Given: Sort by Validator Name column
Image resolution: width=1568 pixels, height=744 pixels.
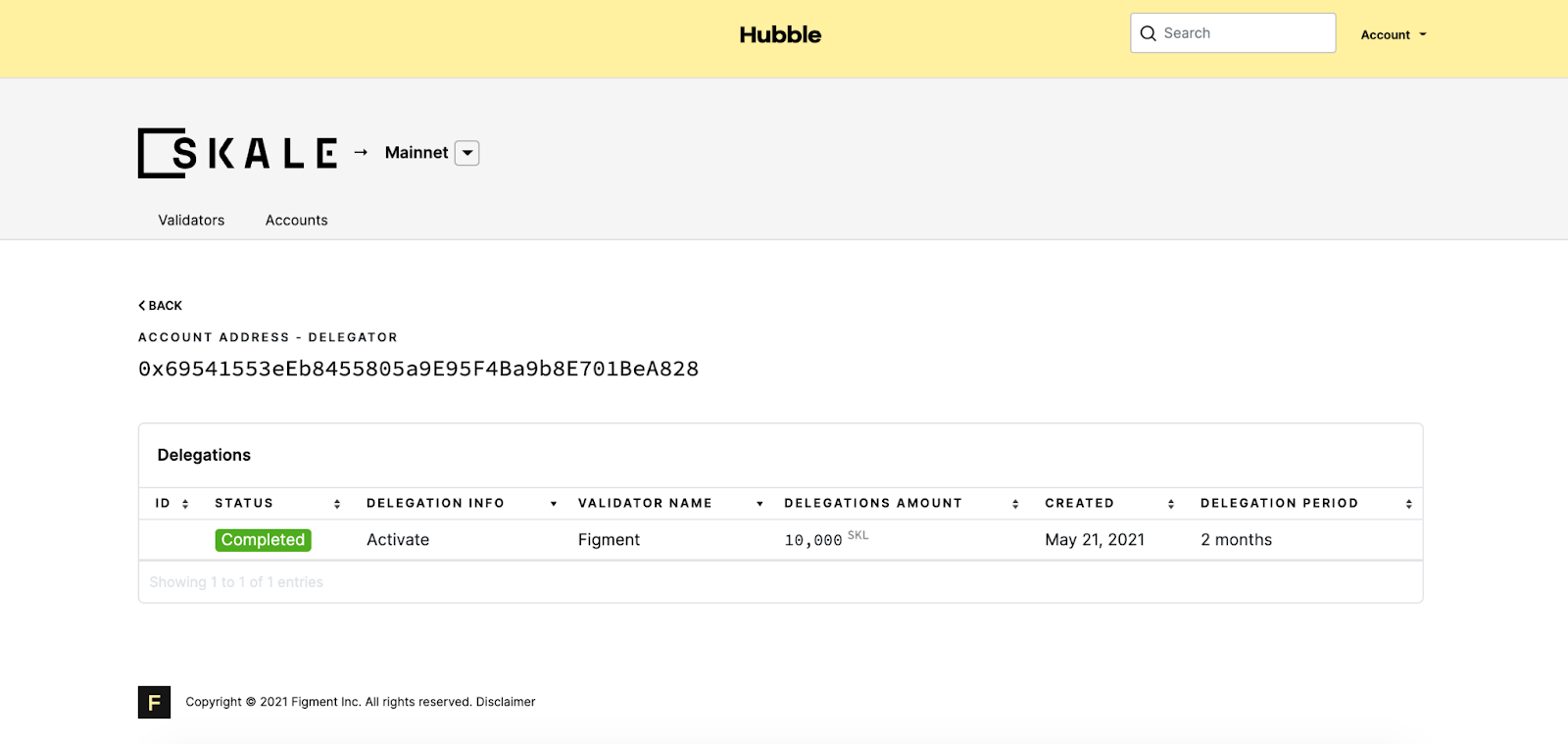Looking at the screenshot, I should [x=670, y=504].
